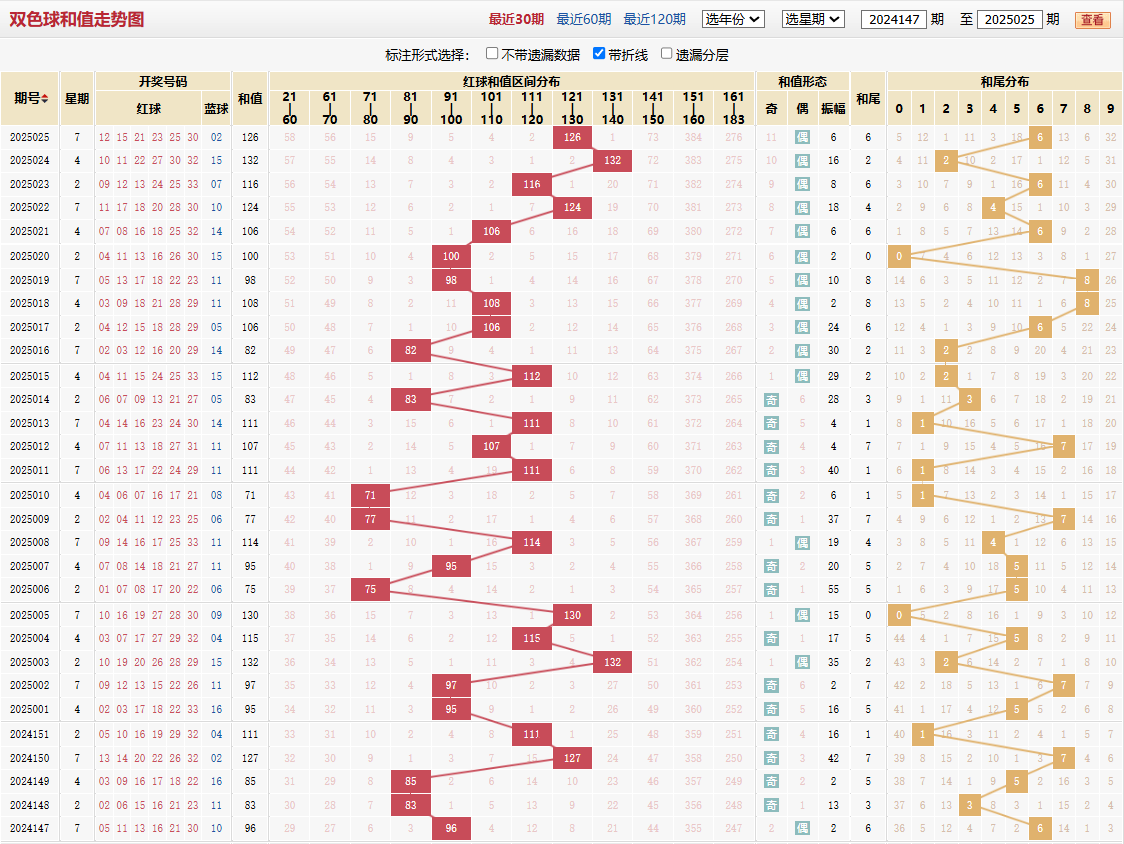Screen dimensions: 1124x844
Task: Click the 红球和值区间分布 header
Action: [x=512, y=82]
